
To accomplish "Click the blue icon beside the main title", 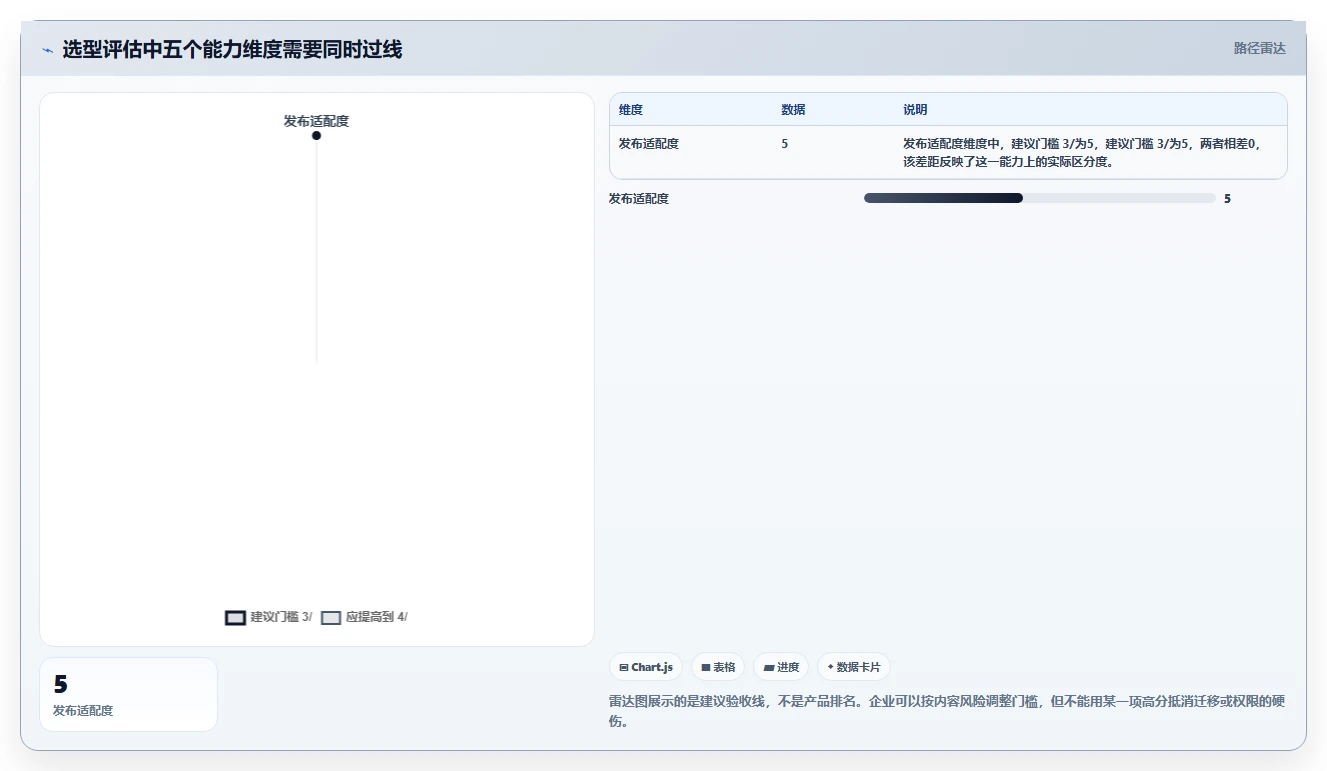I will tap(47, 50).
